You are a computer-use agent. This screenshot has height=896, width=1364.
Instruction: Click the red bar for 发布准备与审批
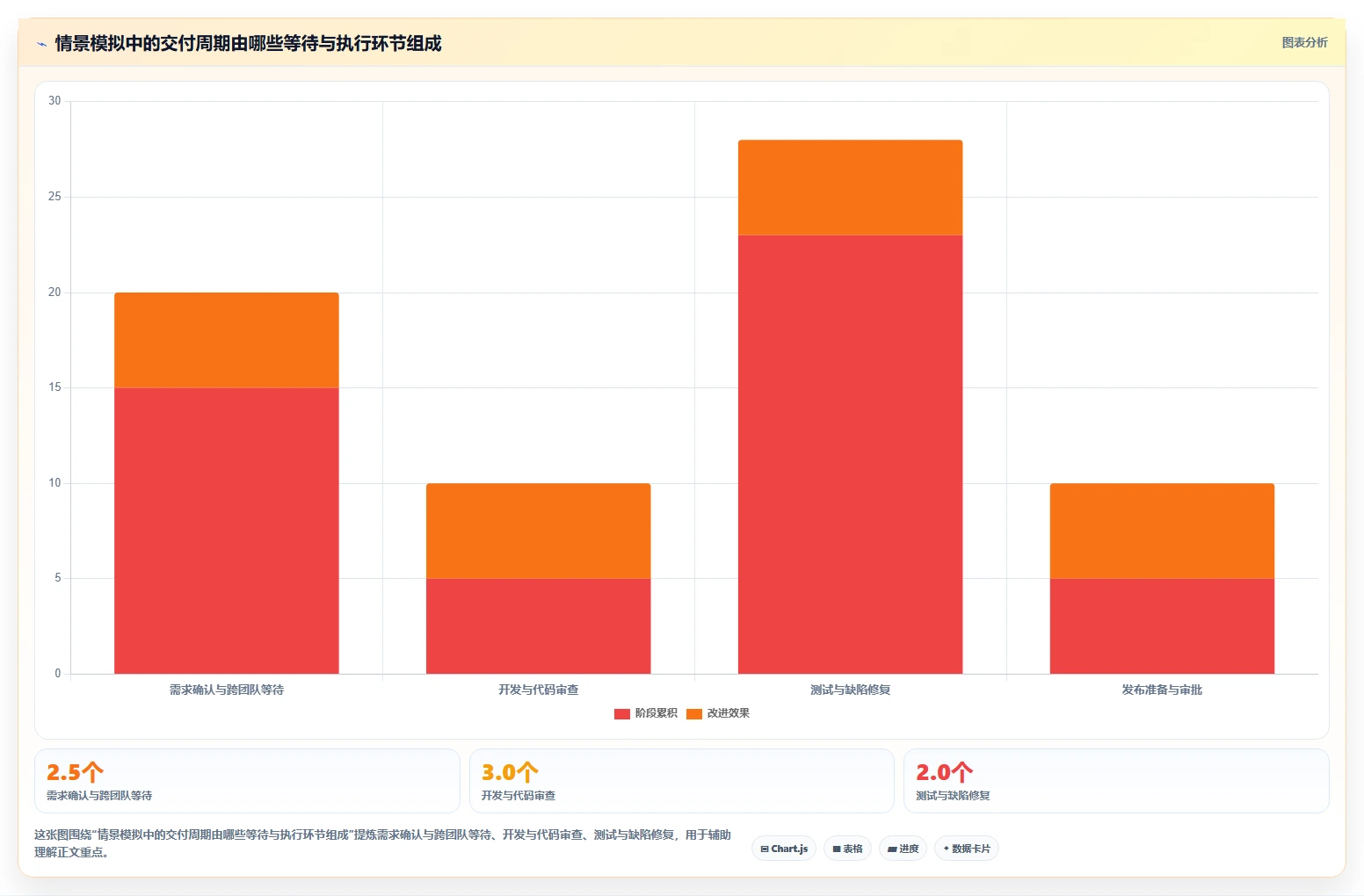pos(1162,626)
